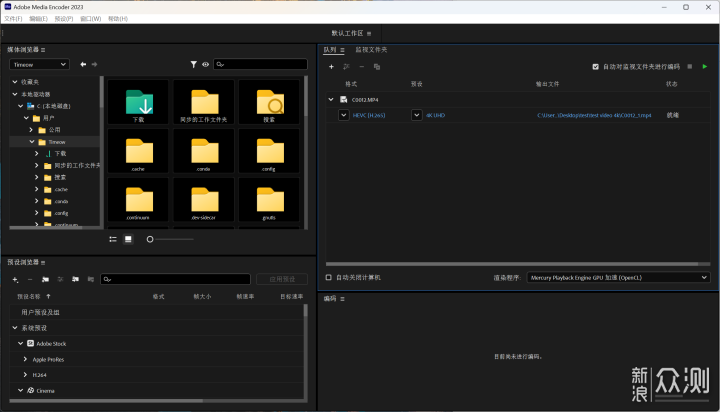720x412 pixels.
Task: Click the output file path link
Action: click(594, 115)
